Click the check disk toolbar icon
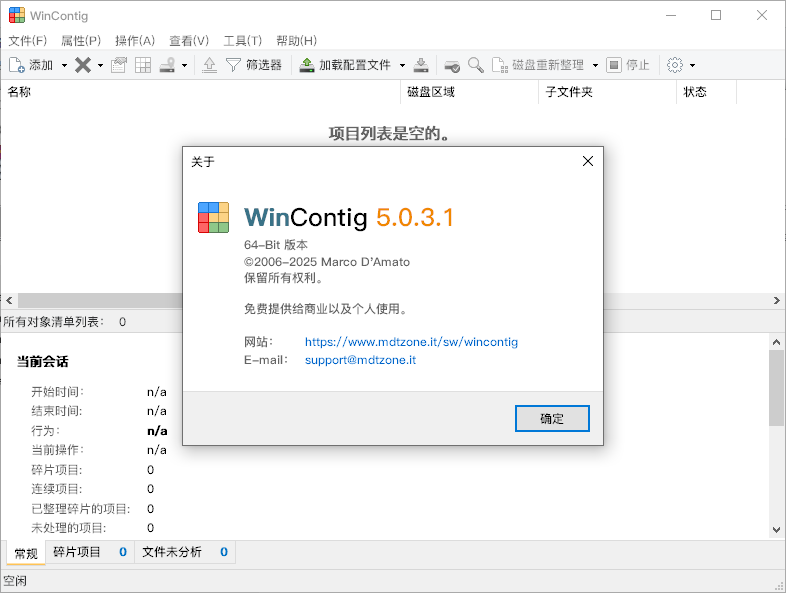The image size is (786, 593). pos(452,65)
